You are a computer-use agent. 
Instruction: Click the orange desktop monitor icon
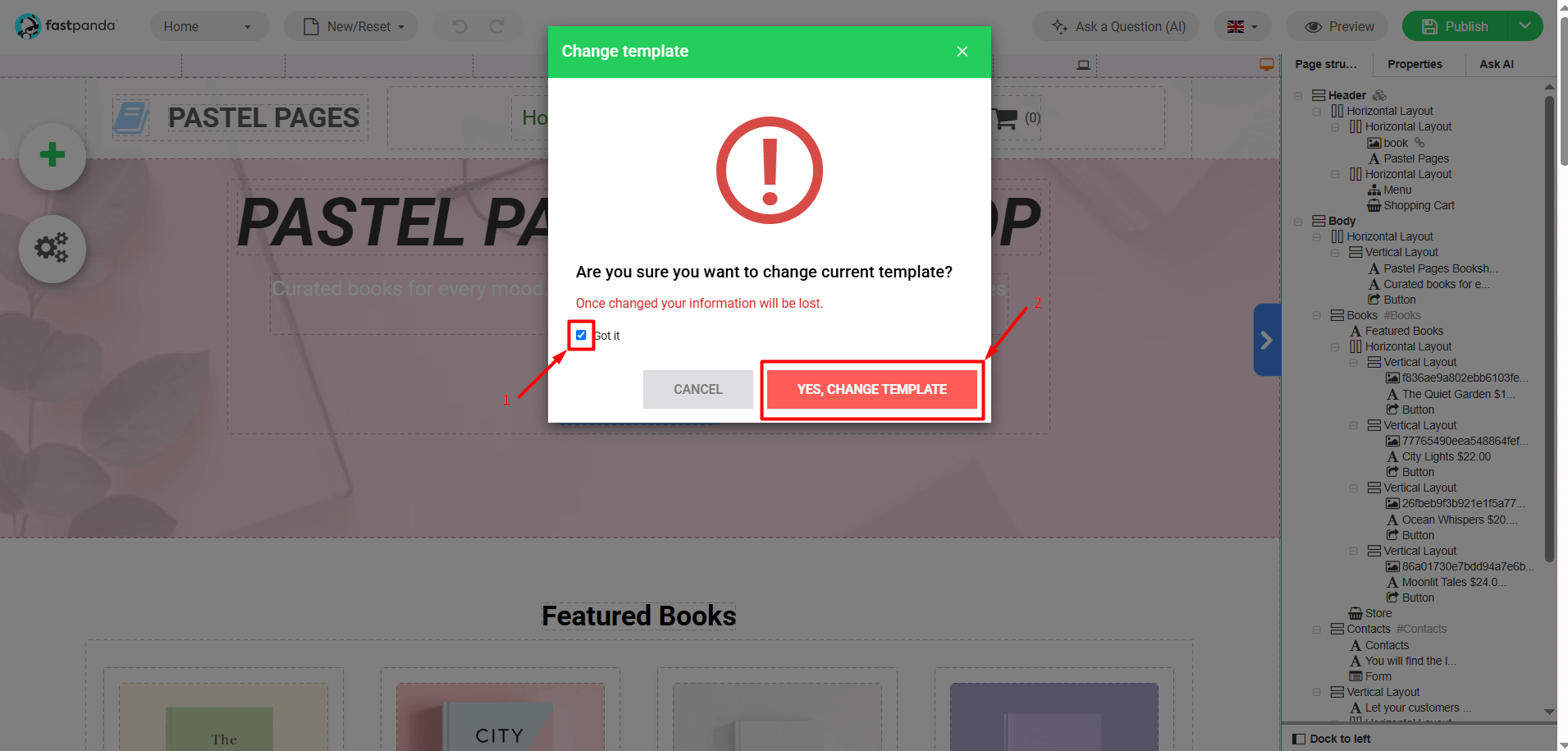1267,64
